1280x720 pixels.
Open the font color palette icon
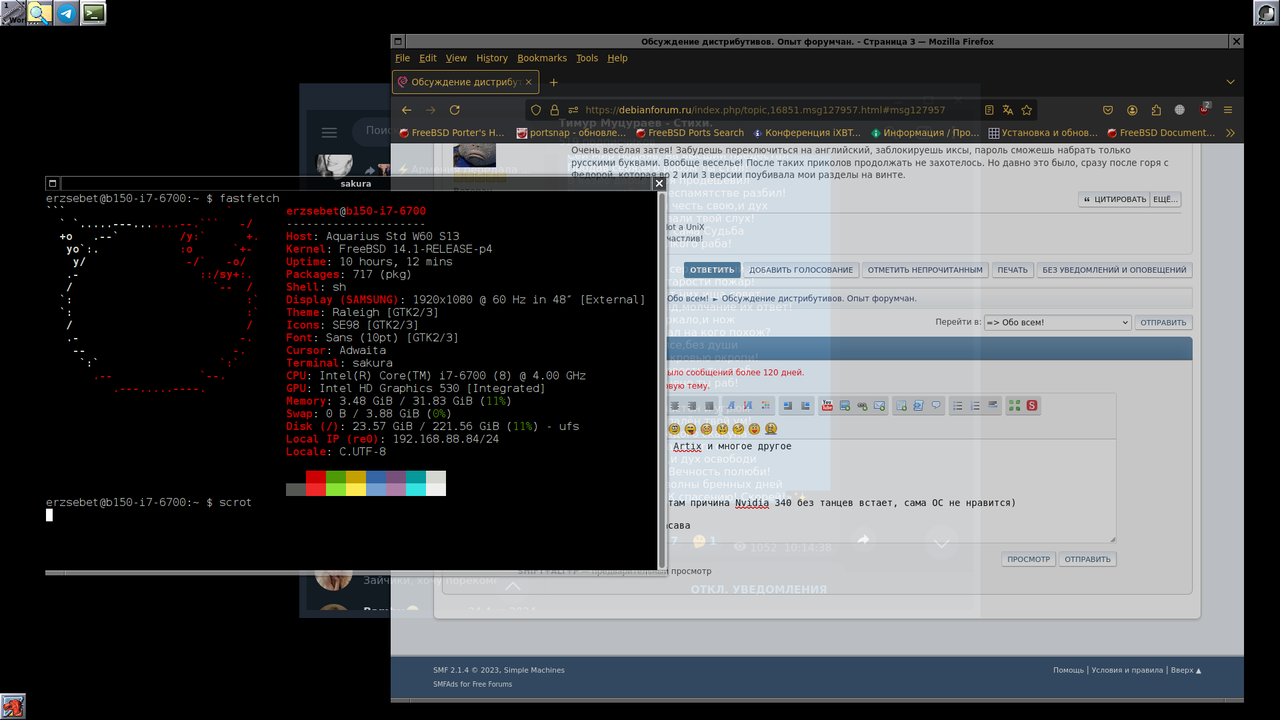coord(766,405)
